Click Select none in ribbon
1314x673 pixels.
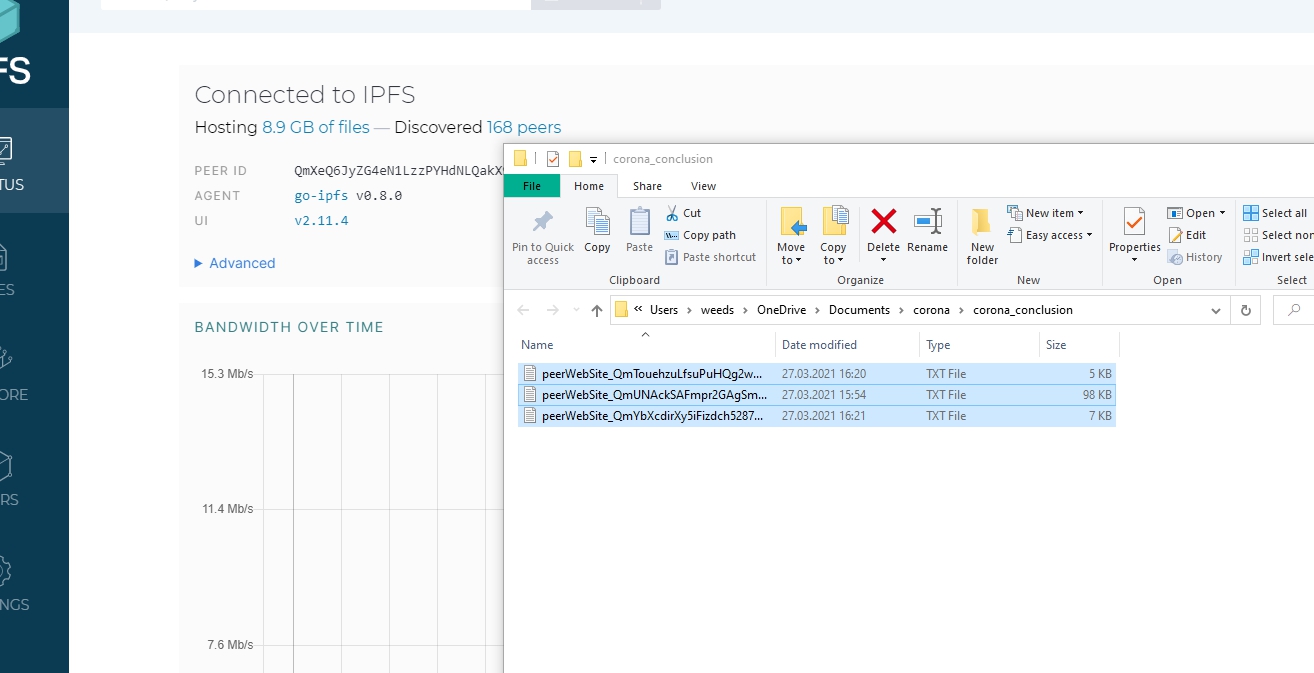[x=1279, y=235]
